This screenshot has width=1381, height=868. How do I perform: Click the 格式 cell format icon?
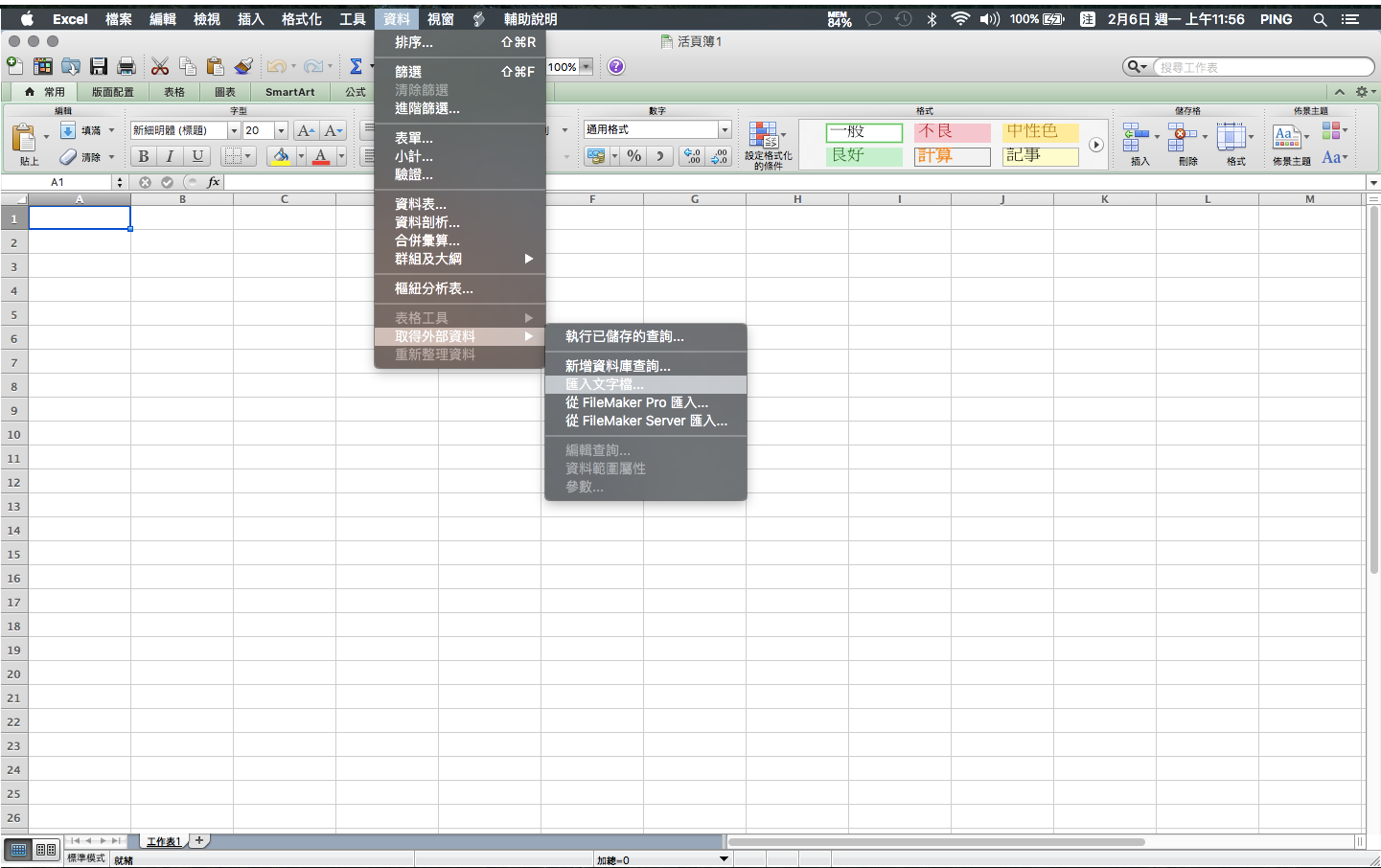[x=1231, y=137]
